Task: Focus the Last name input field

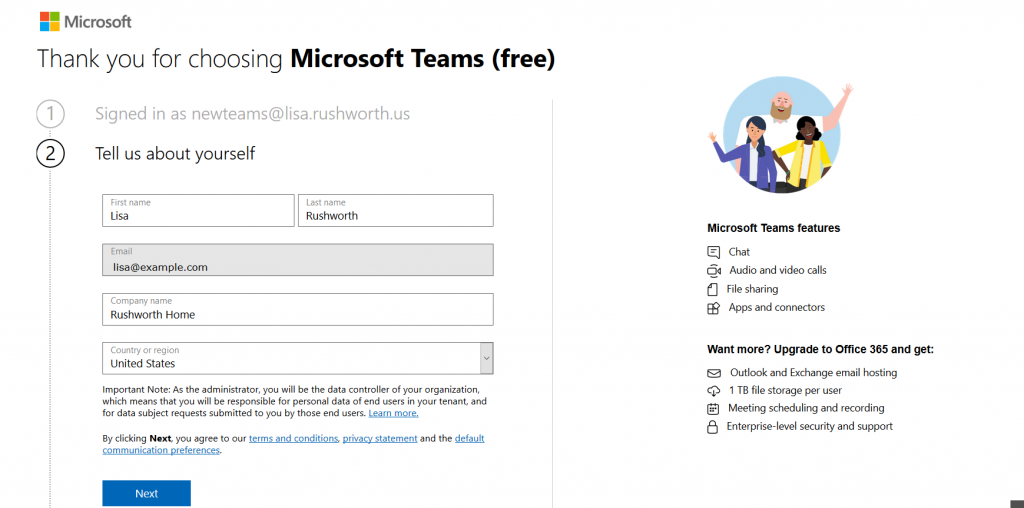Action: tap(396, 210)
